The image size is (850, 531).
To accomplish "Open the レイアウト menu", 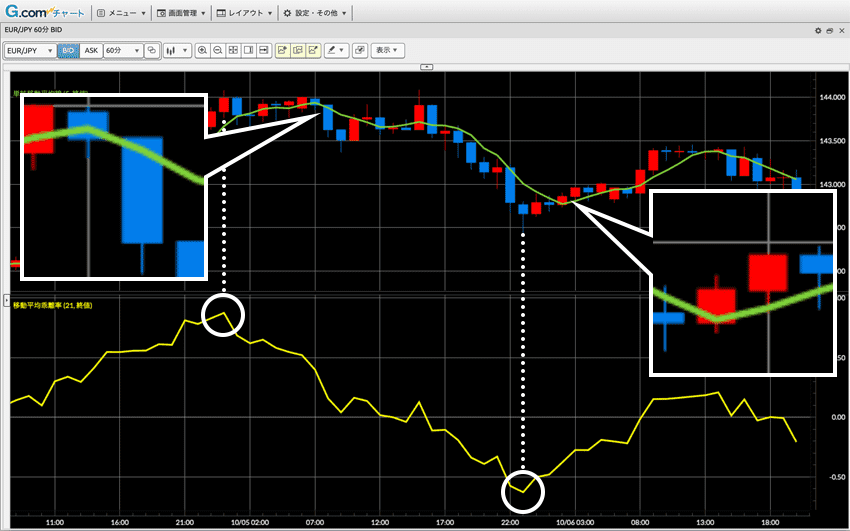I will coord(244,13).
